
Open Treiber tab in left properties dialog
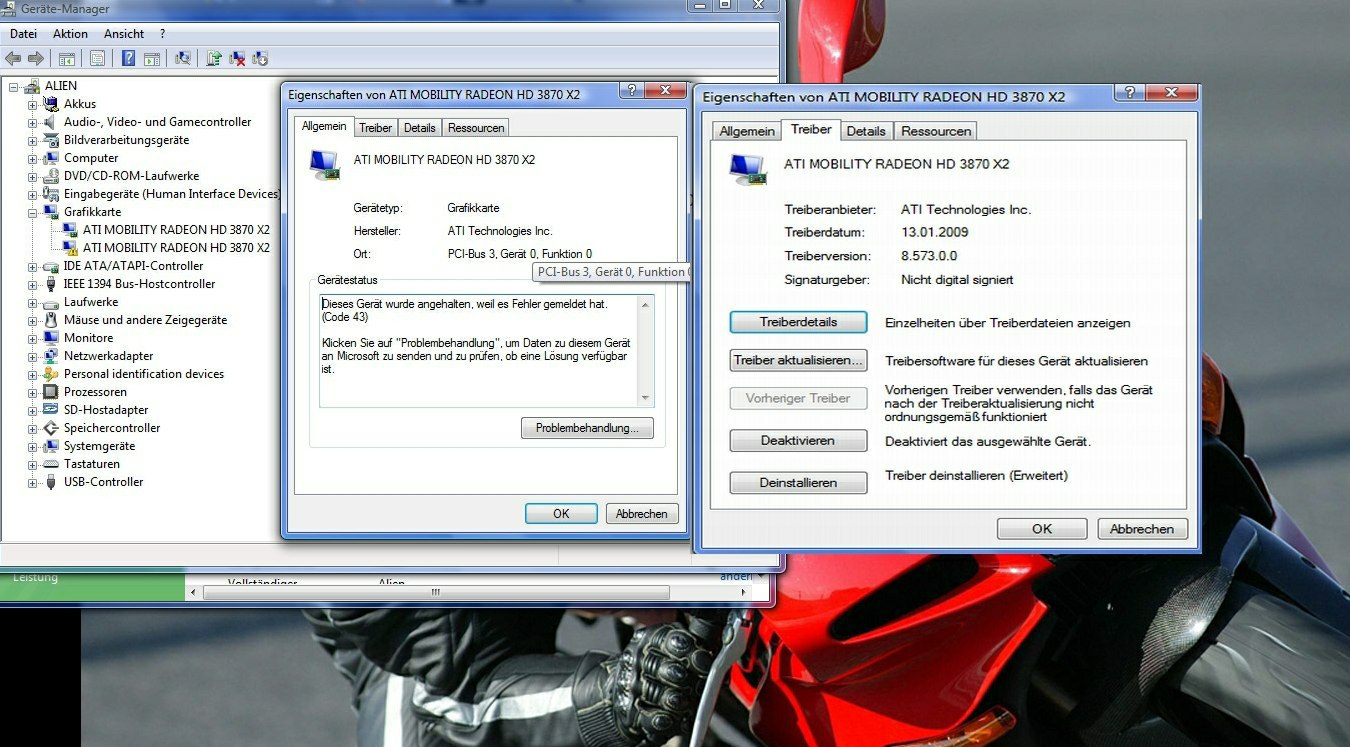[375, 128]
